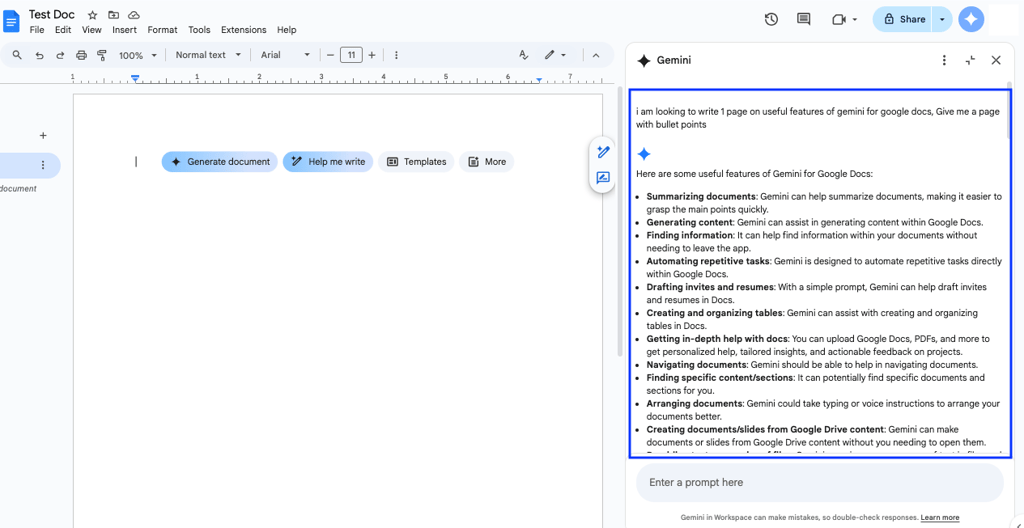
Task: Open the camera meeting dropdown arrow
Action: [855, 20]
